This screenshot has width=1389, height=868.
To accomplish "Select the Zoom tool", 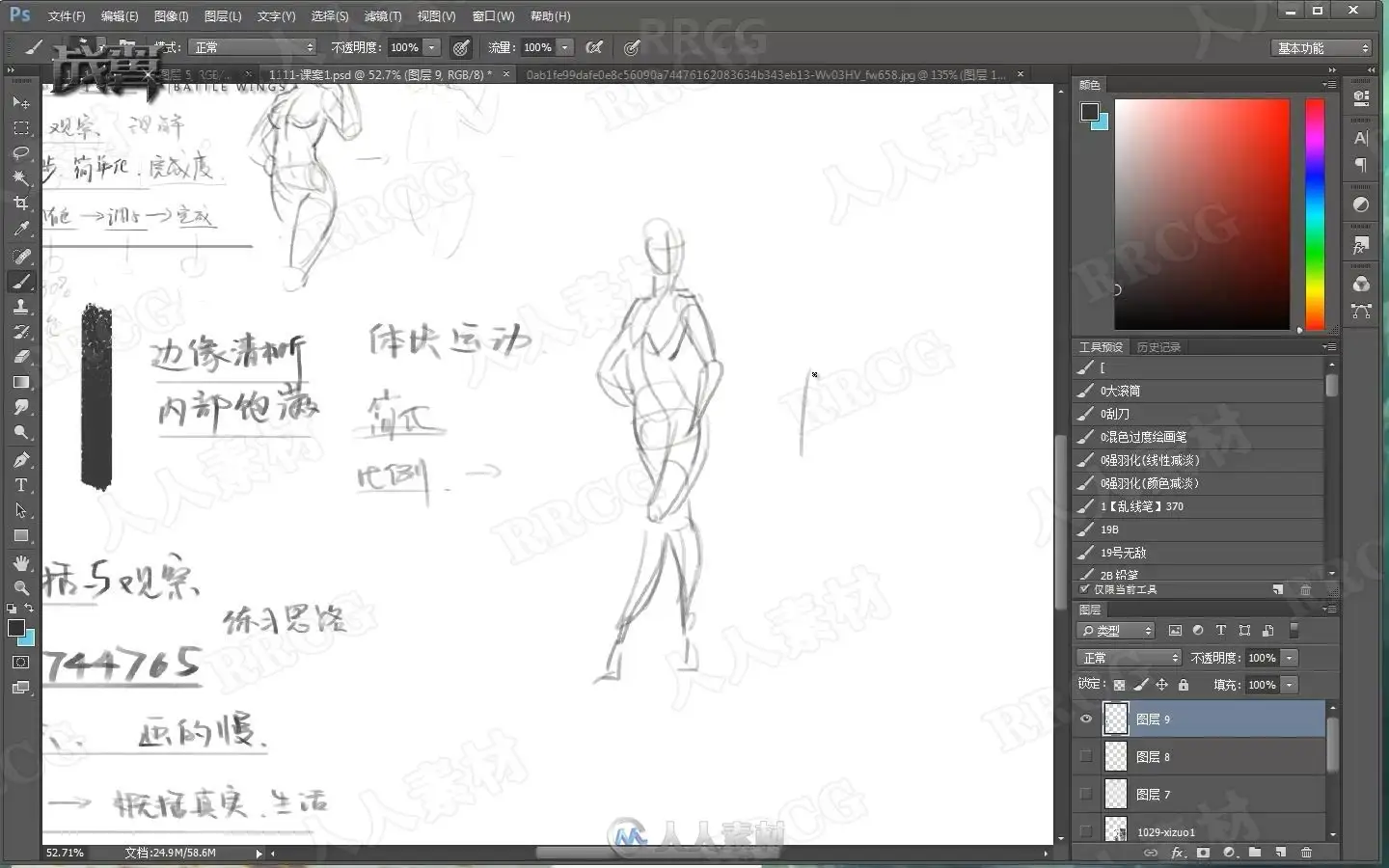I will 21,587.
